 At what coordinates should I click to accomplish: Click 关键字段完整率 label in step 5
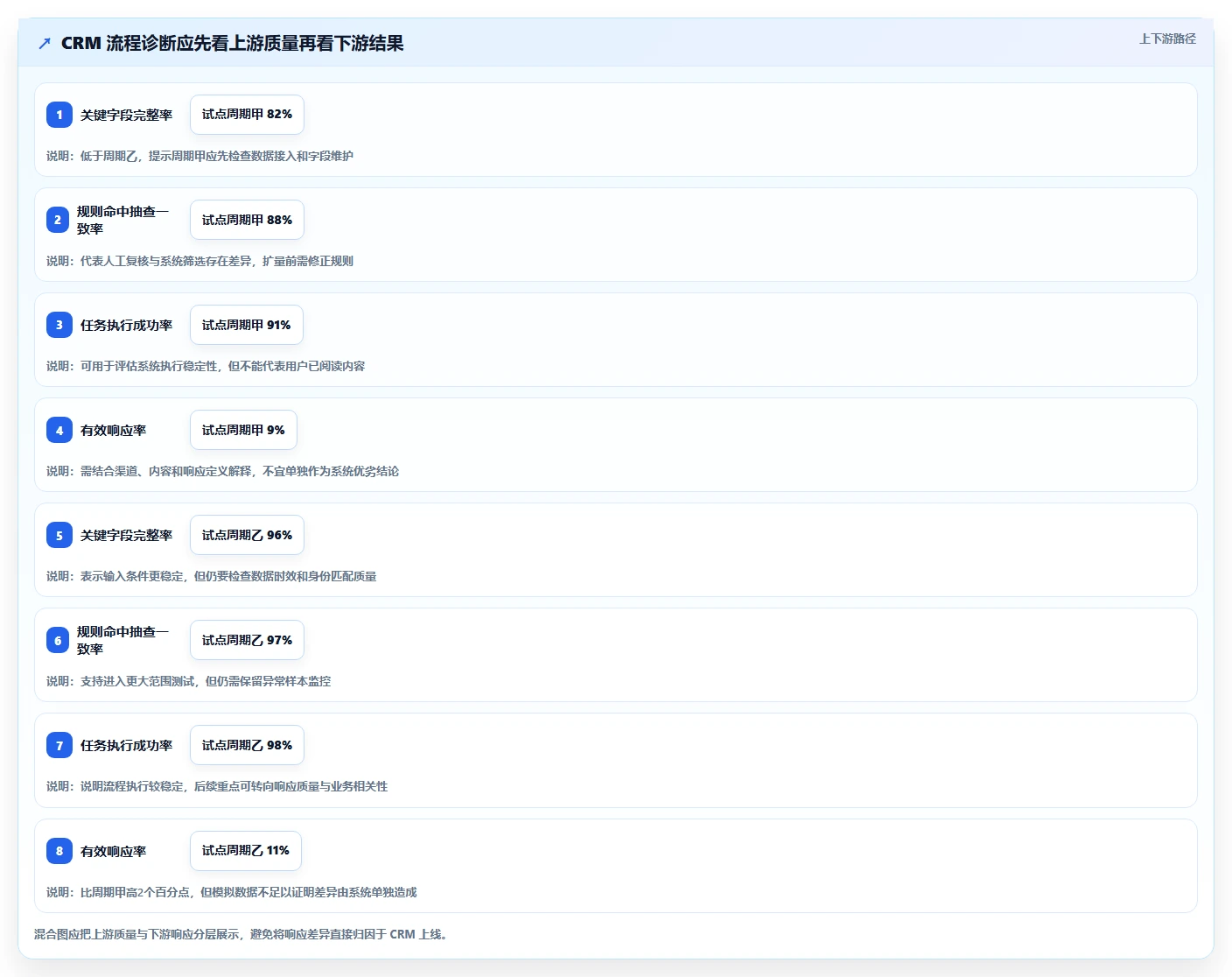126,535
